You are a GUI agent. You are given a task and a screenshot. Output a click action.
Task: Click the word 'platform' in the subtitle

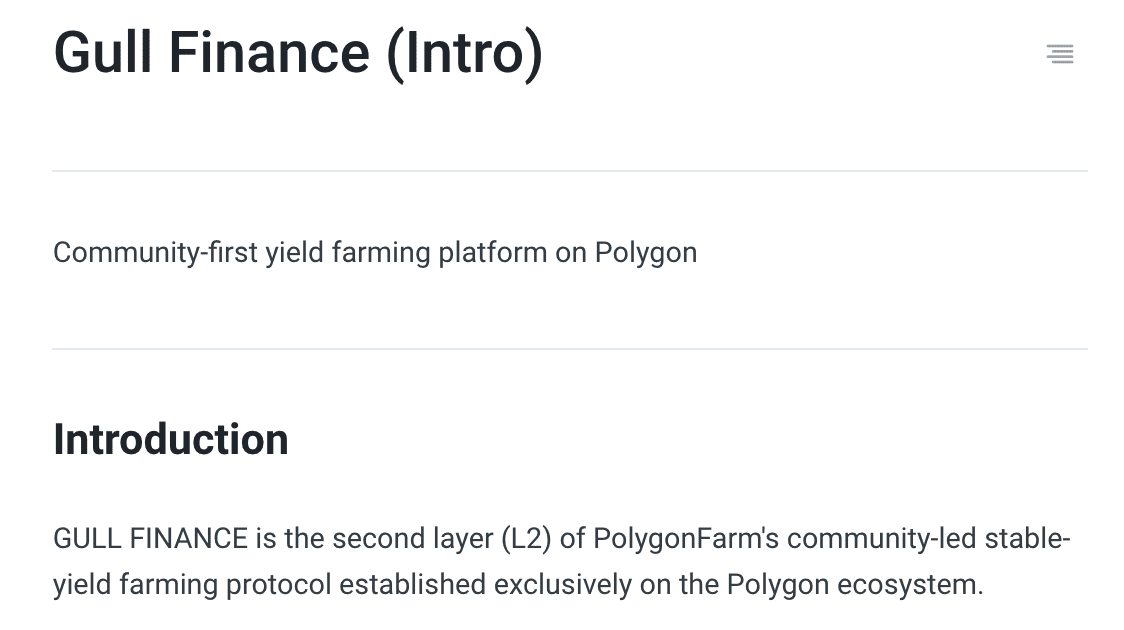coord(492,254)
